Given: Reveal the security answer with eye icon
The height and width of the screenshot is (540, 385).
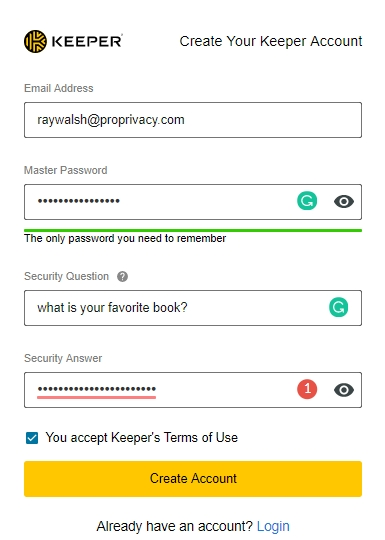Looking at the screenshot, I should (344, 390).
